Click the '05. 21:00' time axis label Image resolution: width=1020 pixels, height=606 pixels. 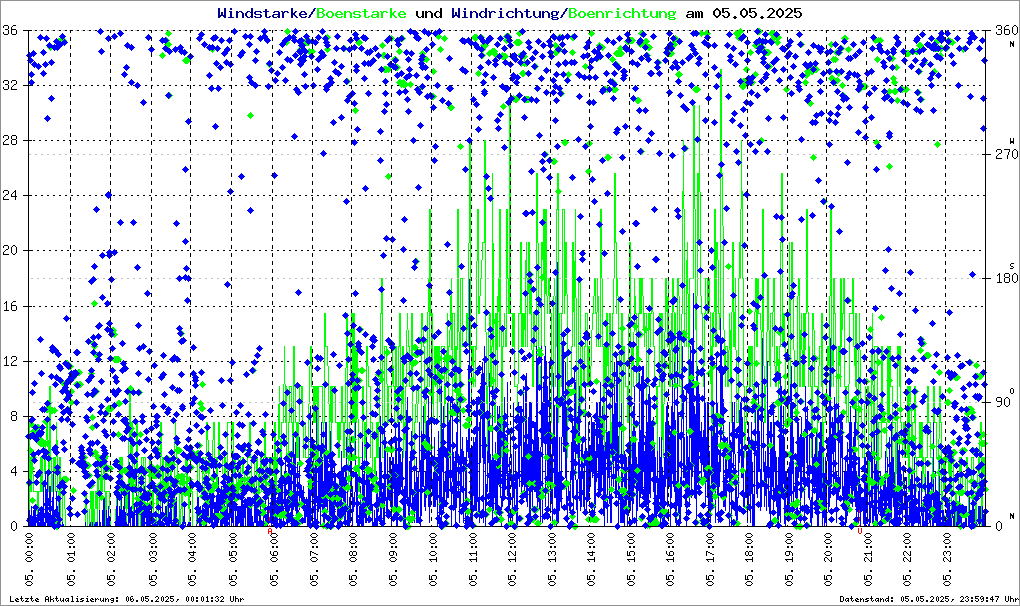pos(868,558)
